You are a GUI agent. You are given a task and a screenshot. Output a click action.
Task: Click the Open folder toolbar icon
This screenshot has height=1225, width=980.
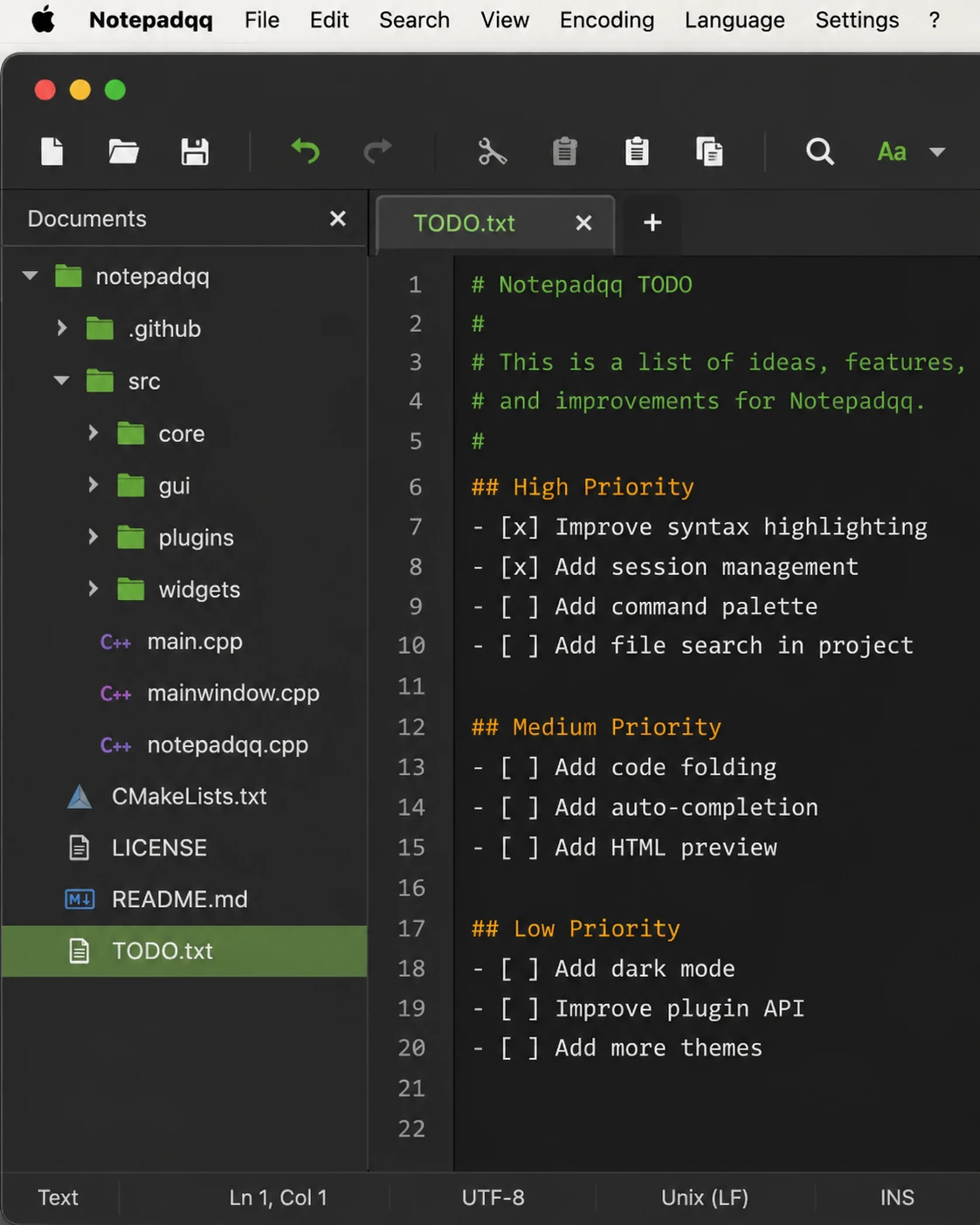pyautogui.click(x=123, y=151)
